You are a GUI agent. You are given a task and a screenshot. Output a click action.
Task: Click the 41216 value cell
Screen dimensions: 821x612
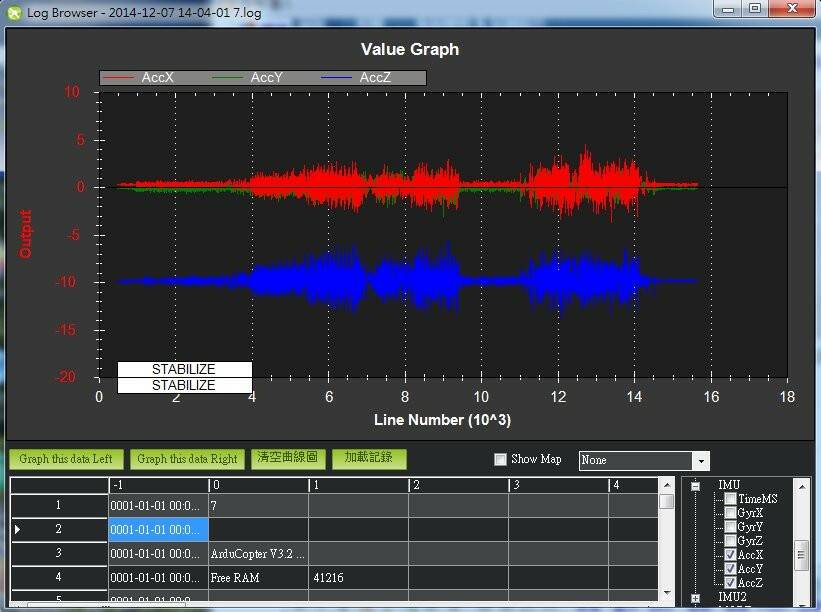pos(359,578)
